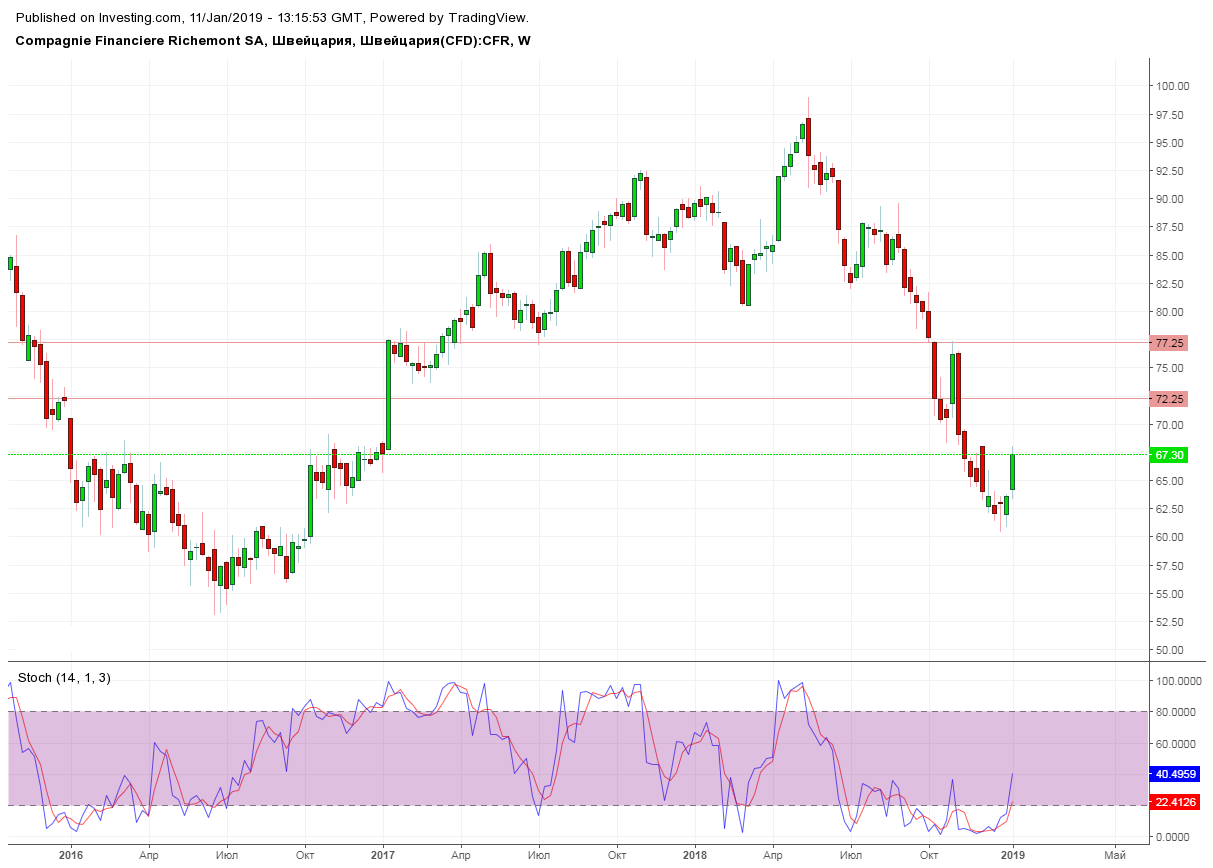This screenshot has width=1213, height=868.
Task: Click the 55.00 price axis label
Action: tap(1172, 594)
